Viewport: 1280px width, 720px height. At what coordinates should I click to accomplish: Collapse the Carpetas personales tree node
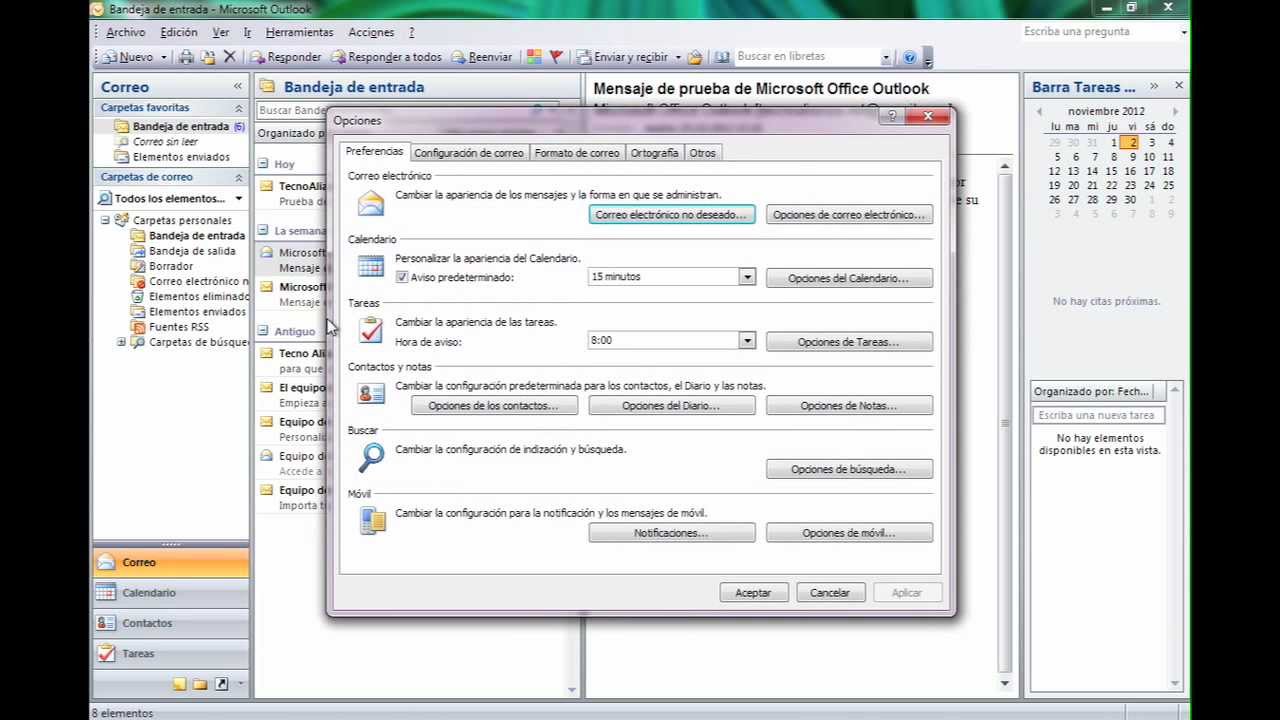(105, 220)
